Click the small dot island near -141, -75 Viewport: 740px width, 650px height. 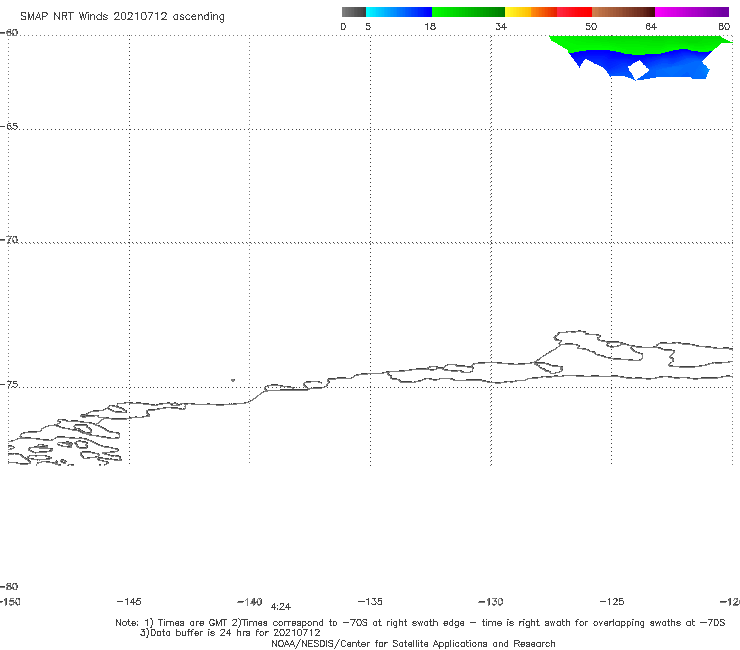233,380
